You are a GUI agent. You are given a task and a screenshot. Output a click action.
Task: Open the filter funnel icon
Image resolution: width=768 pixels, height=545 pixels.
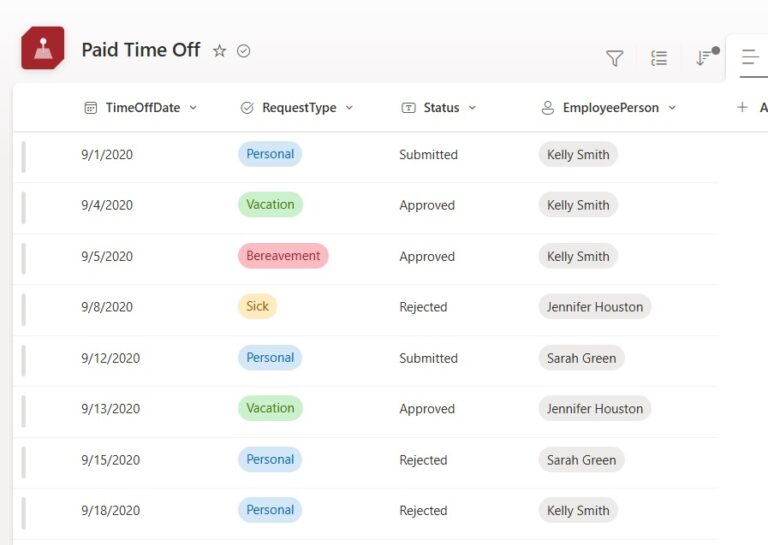[615, 59]
